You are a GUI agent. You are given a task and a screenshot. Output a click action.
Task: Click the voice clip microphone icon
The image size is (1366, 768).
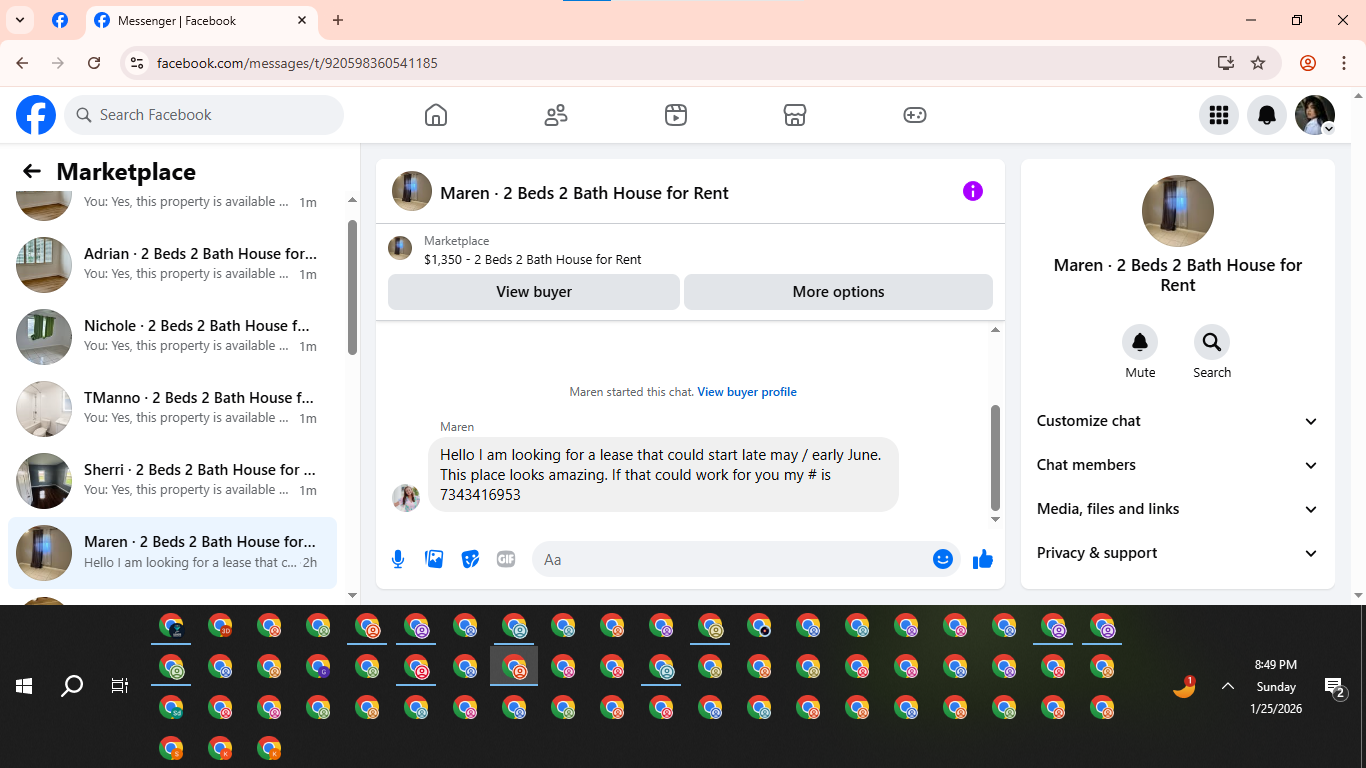pos(398,559)
